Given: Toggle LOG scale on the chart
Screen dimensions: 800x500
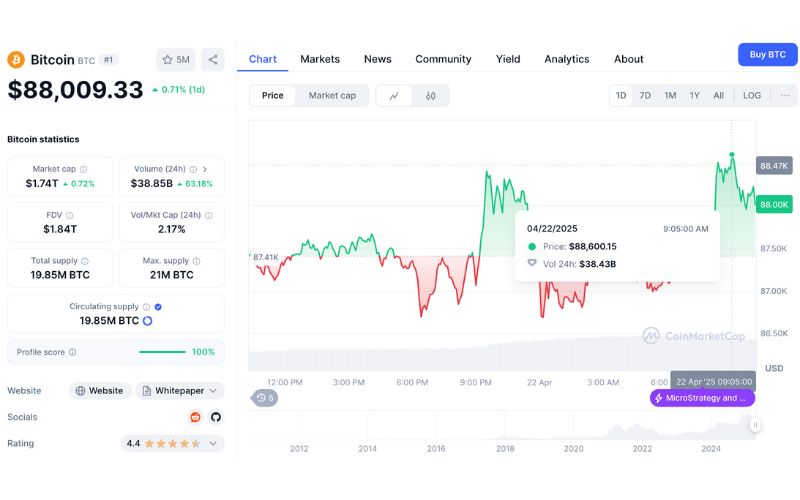Looking at the screenshot, I should [x=752, y=95].
